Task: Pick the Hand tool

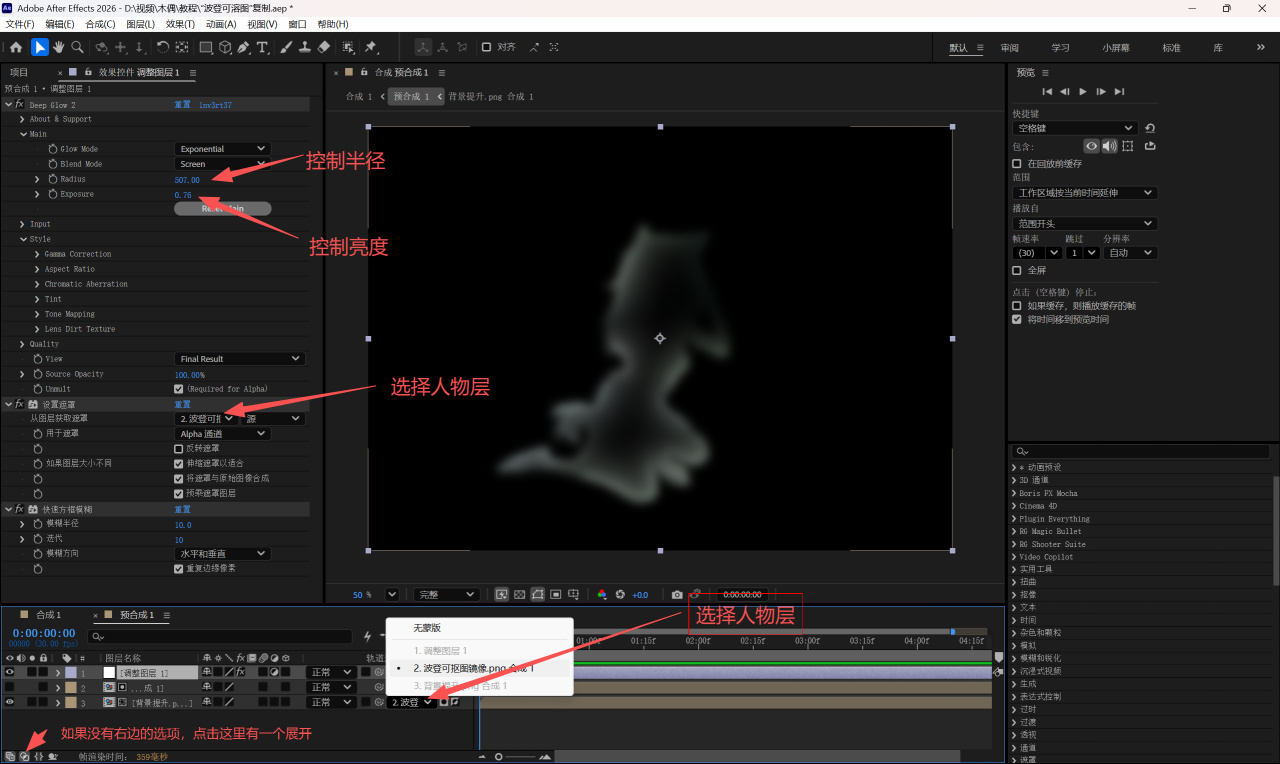Action: (59, 47)
